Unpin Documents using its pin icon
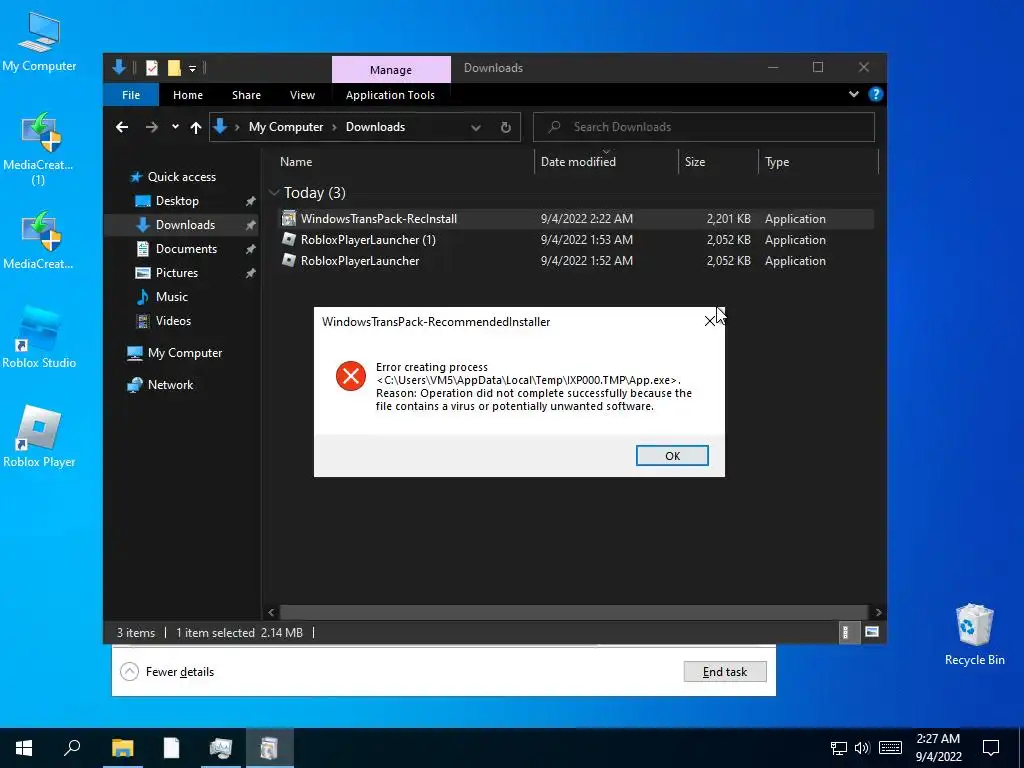 click(x=250, y=249)
